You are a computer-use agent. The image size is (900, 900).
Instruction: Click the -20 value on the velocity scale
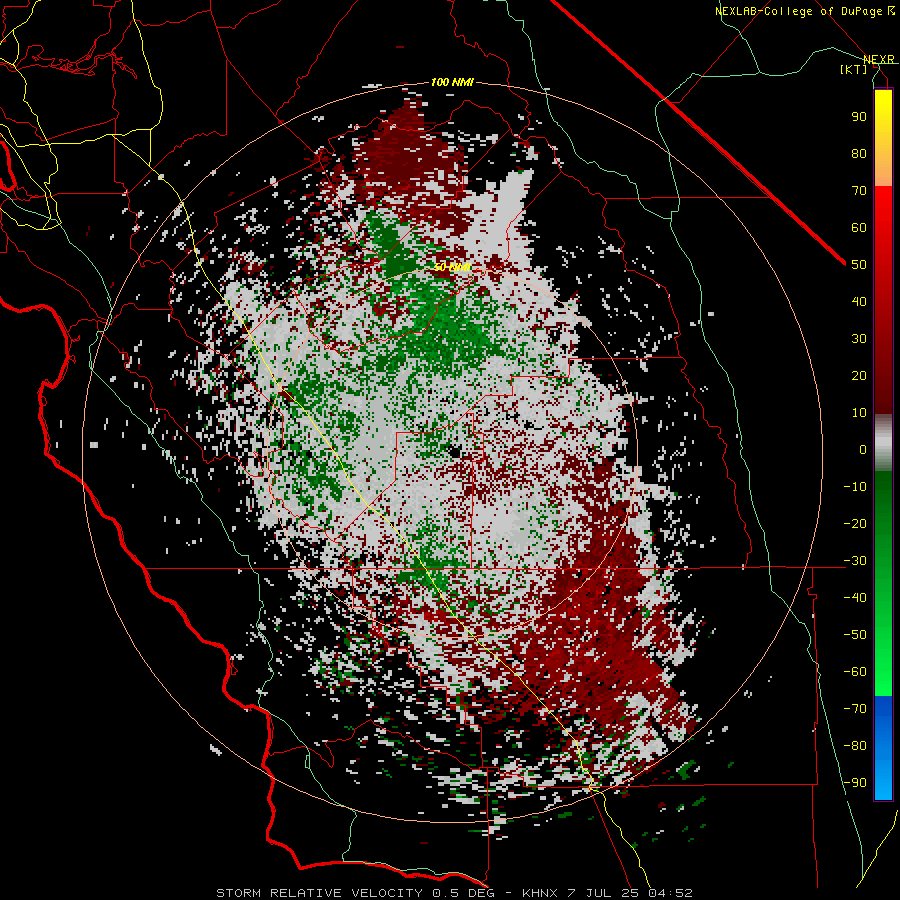[x=855, y=524]
